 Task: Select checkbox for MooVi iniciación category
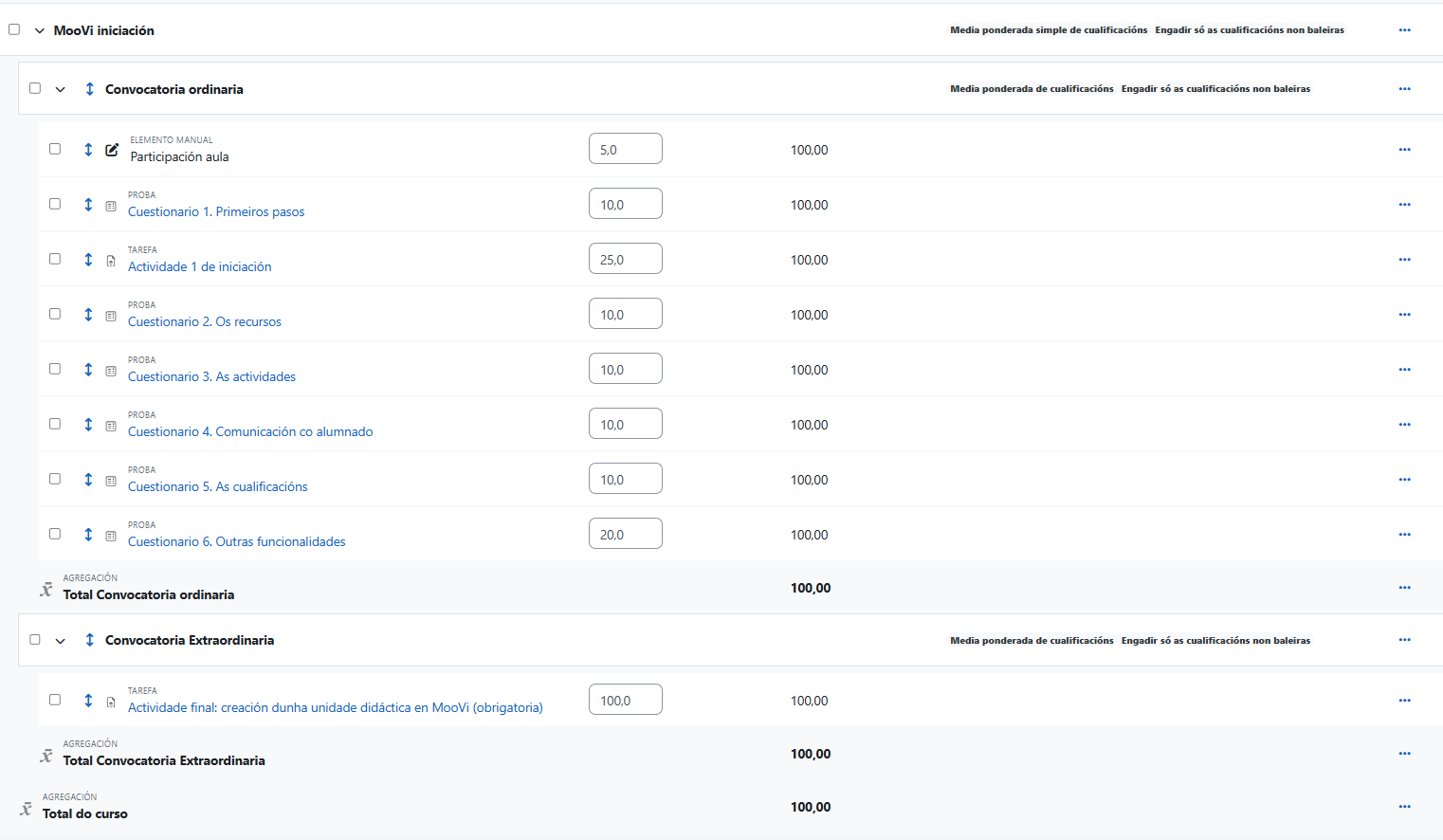(14, 29)
